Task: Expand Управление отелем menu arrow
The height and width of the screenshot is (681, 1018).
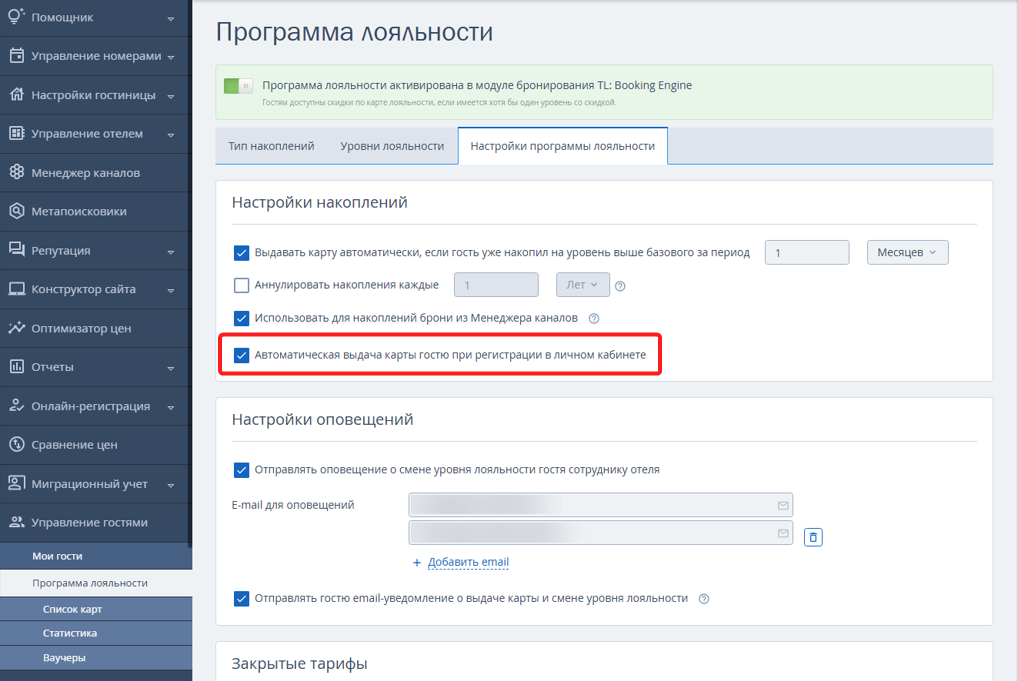Action: pyautogui.click(x=171, y=135)
